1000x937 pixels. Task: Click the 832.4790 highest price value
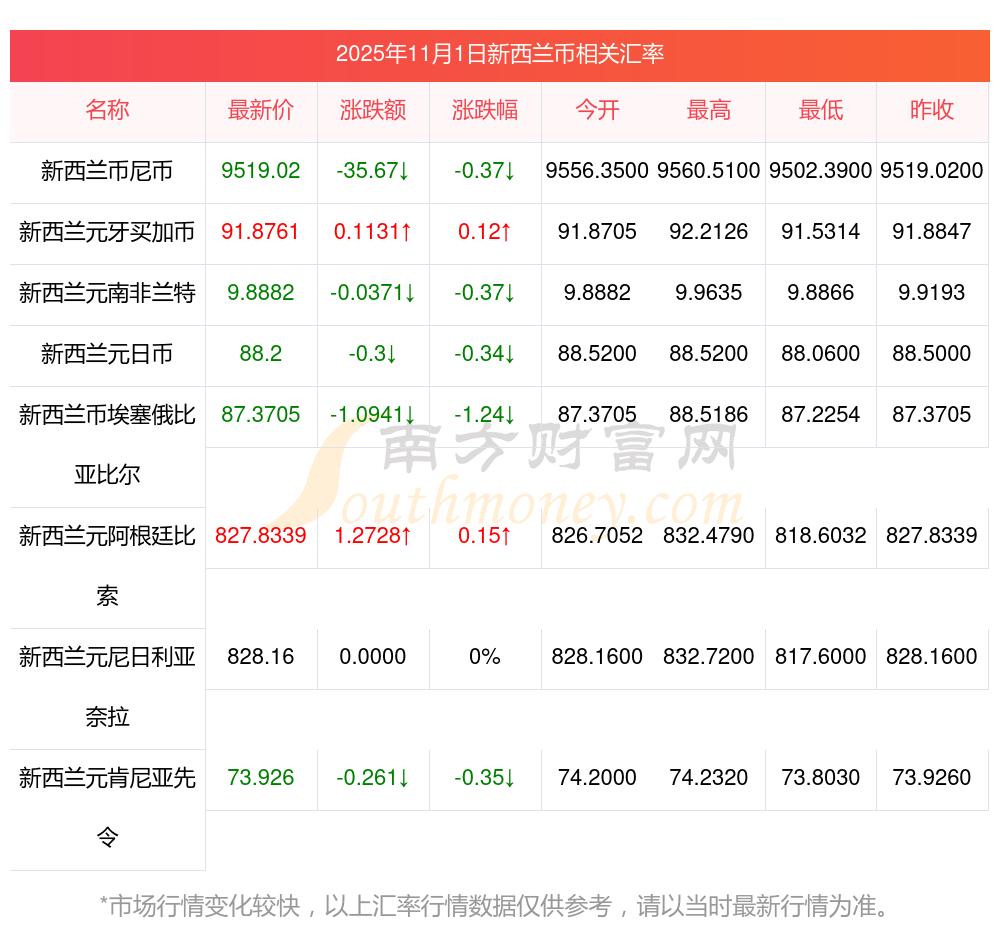tap(709, 536)
